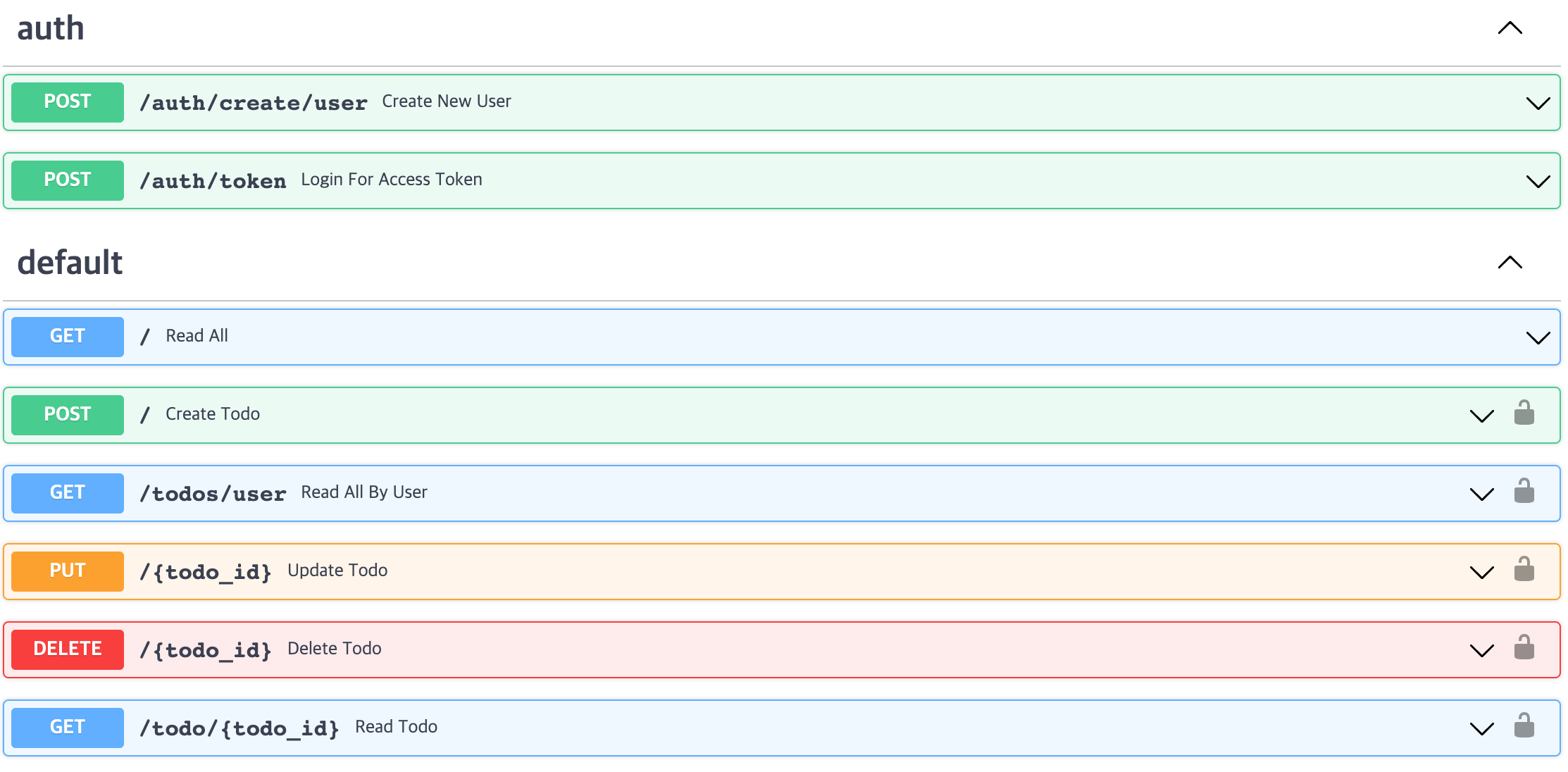Expand the /auth/create/user endpoint chevron

[x=1537, y=104]
